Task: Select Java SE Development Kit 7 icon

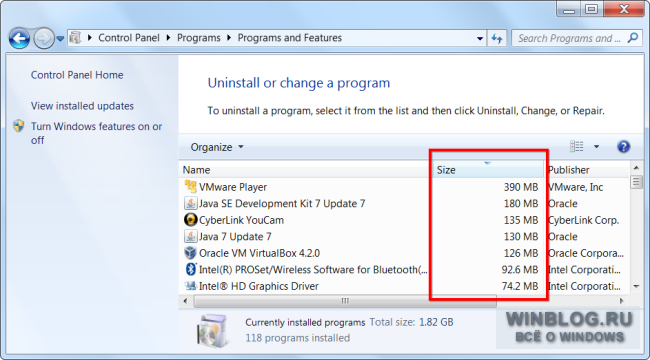Action: 190,203
